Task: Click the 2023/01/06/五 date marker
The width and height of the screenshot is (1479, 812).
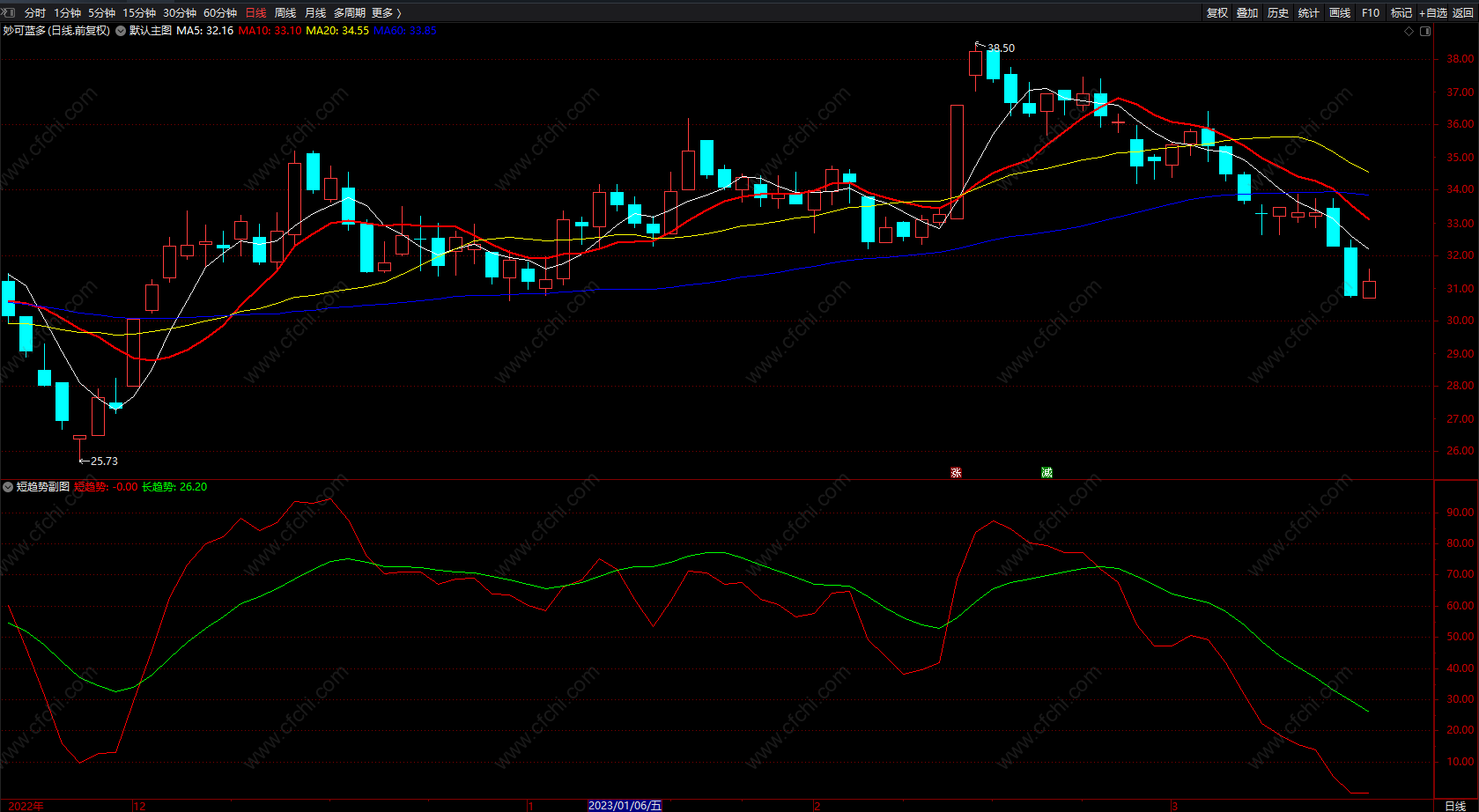Action: [x=625, y=806]
